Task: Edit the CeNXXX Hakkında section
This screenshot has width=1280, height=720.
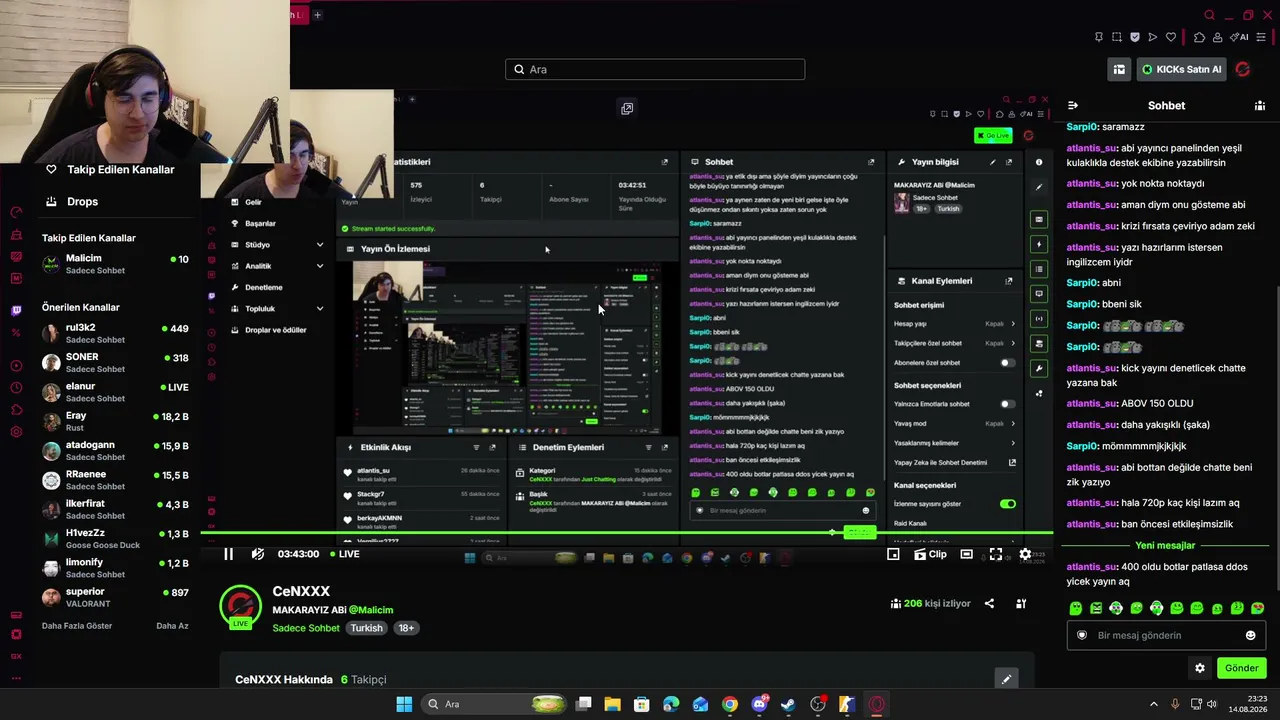Action: point(1007,679)
